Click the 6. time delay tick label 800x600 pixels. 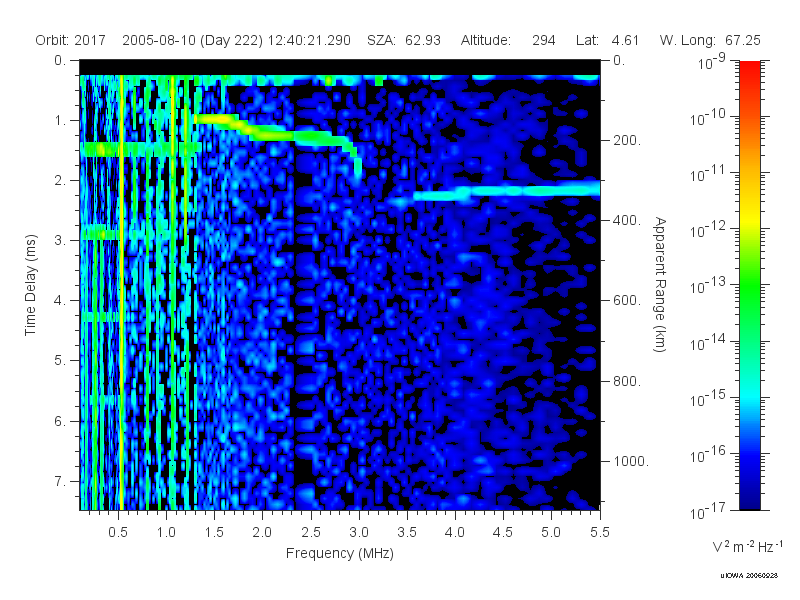(x=60, y=421)
